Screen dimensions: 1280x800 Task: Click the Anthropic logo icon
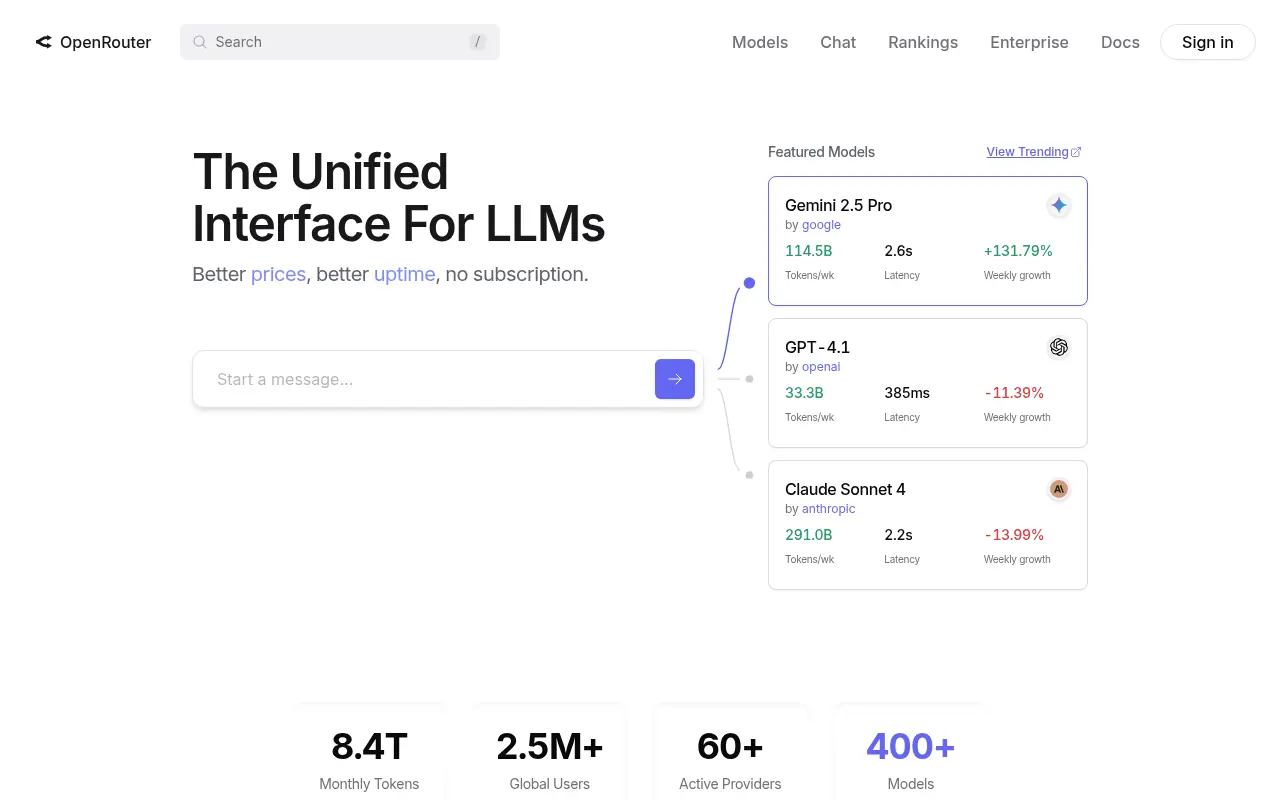tap(1058, 489)
